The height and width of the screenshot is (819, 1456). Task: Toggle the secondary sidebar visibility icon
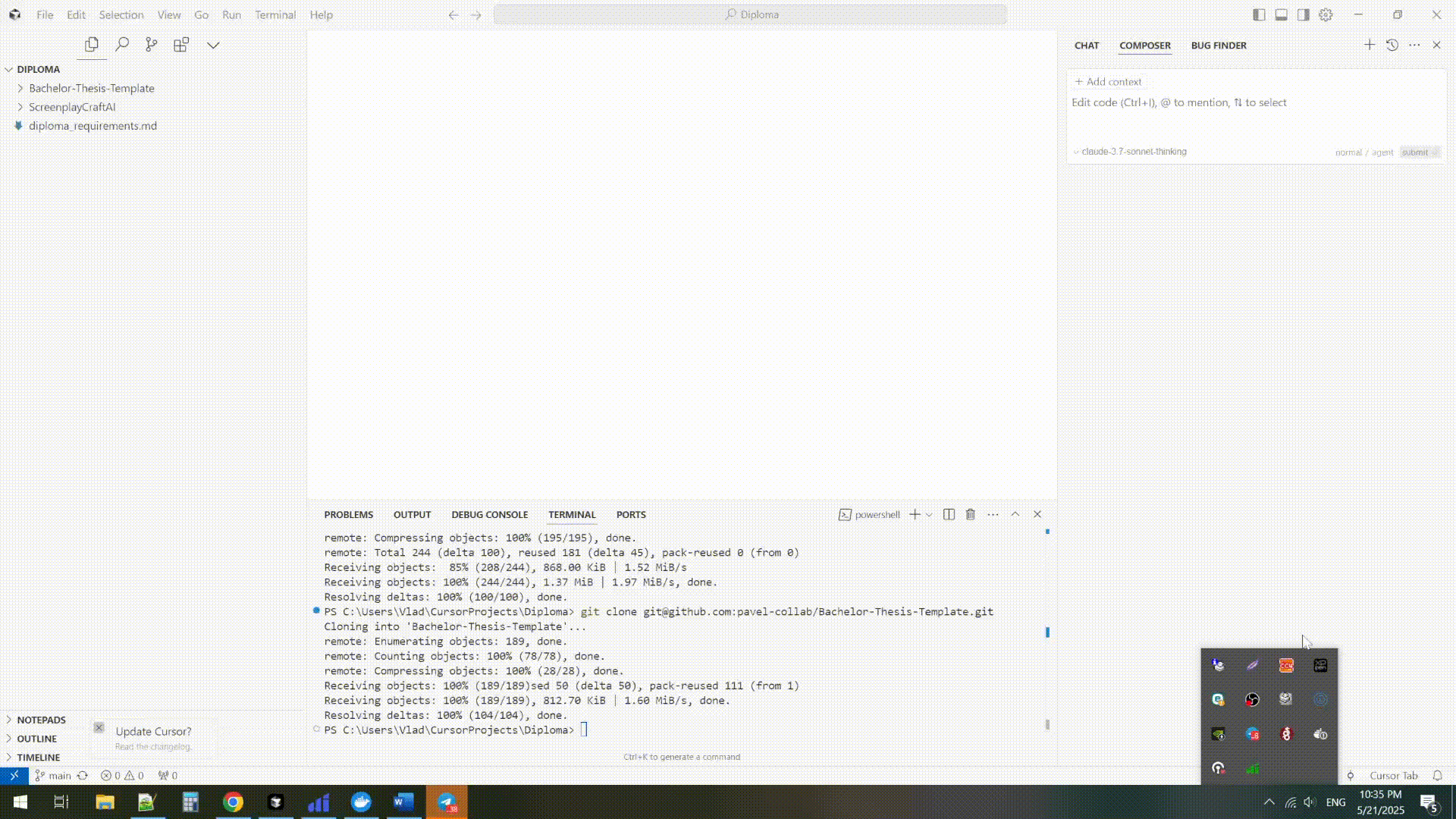tap(1304, 14)
